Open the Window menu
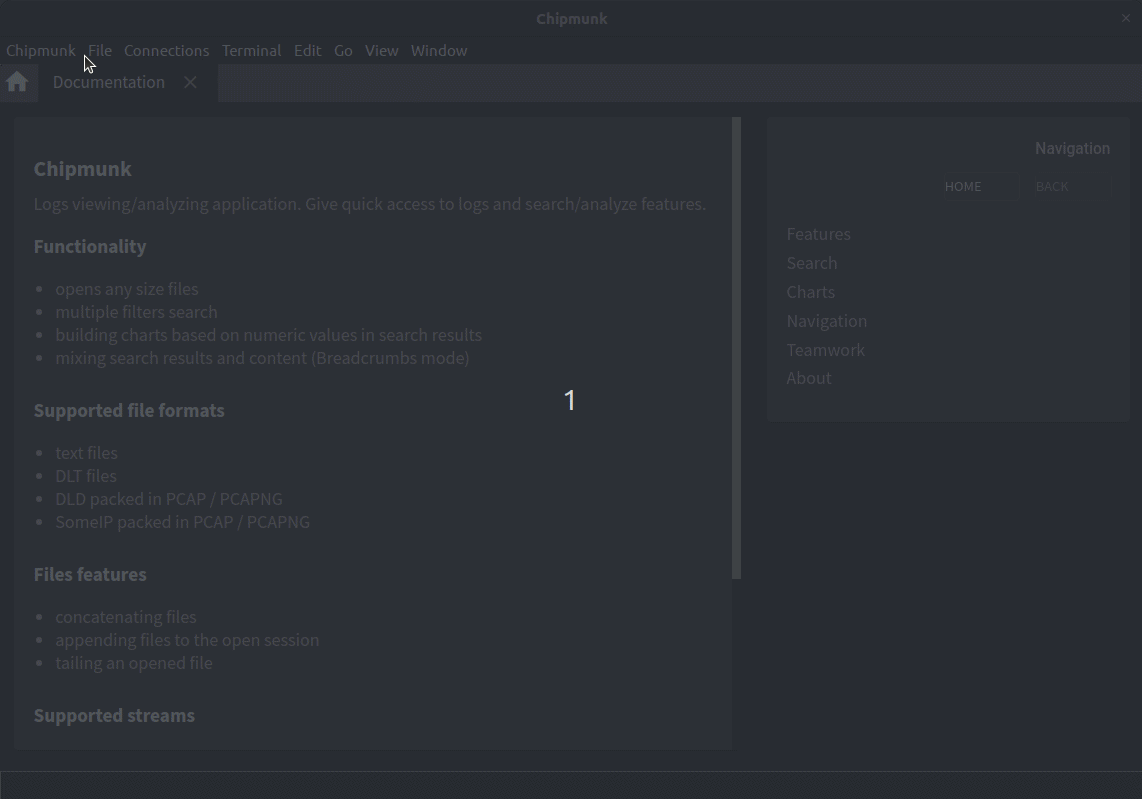This screenshot has height=799, width=1142. (x=439, y=50)
